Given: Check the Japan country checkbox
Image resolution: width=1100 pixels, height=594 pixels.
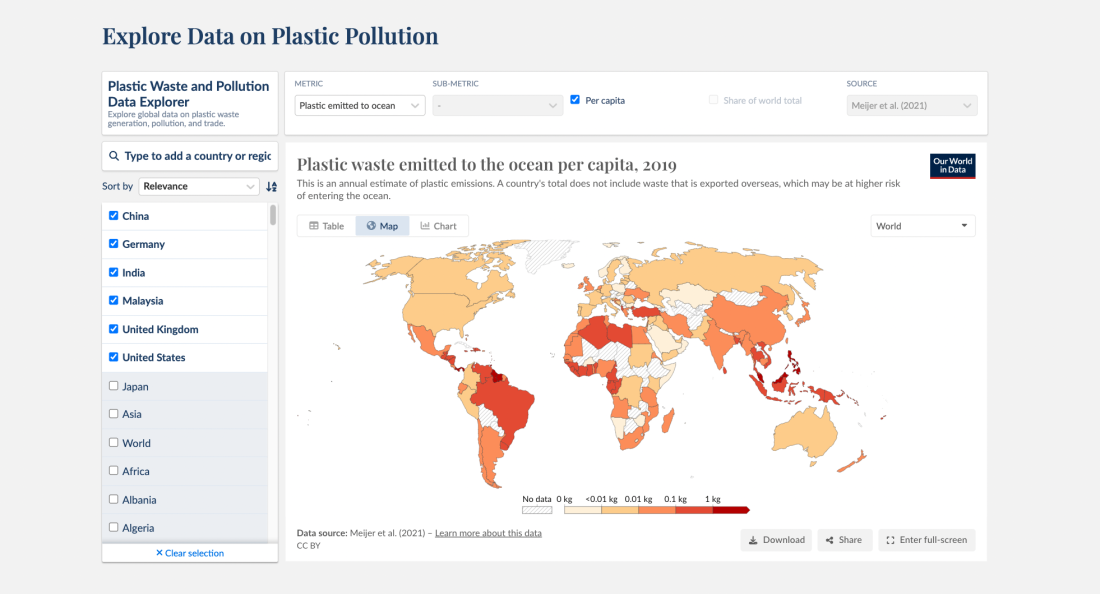Looking at the screenshot, I should (114, 386).
